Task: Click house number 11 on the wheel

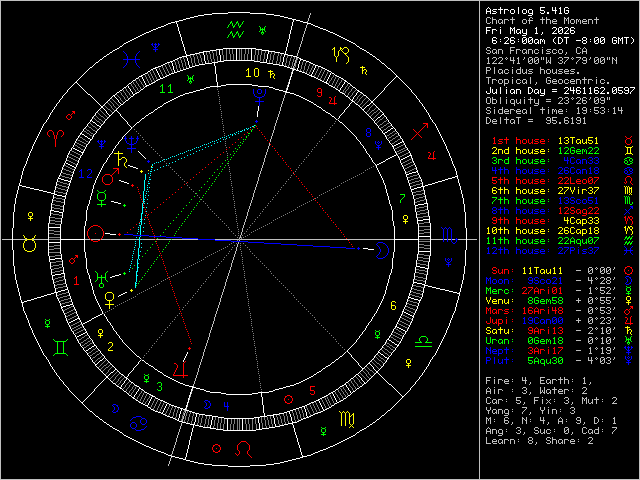Action: 166,89
